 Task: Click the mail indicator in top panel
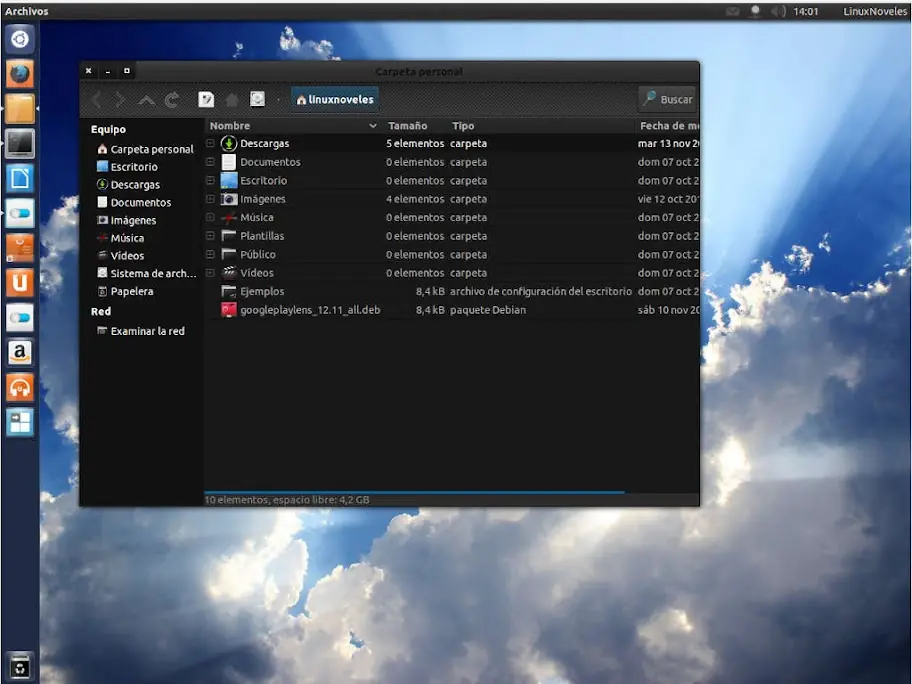click(x=733, y=11)
